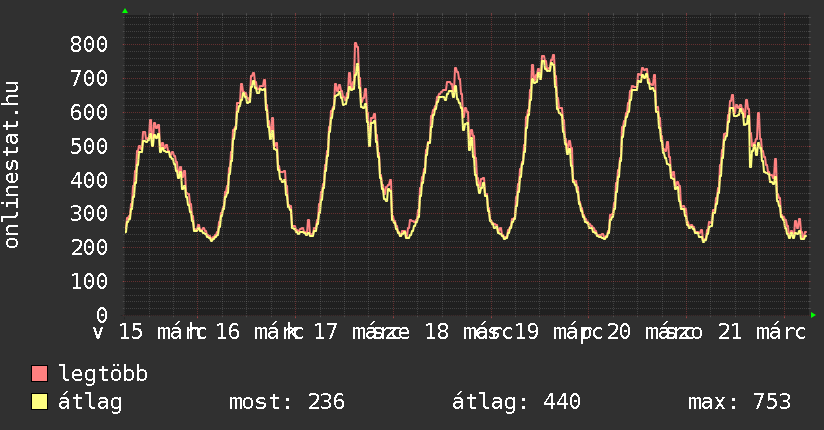
Task: Click the átlag legend label text
Action: (x=91, y=403)
